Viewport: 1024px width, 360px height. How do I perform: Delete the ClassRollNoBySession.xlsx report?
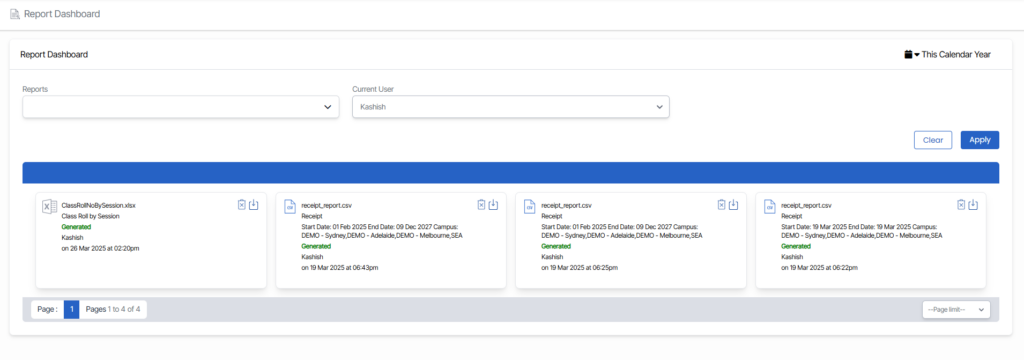pyautogui.click(x=242, y=205)
